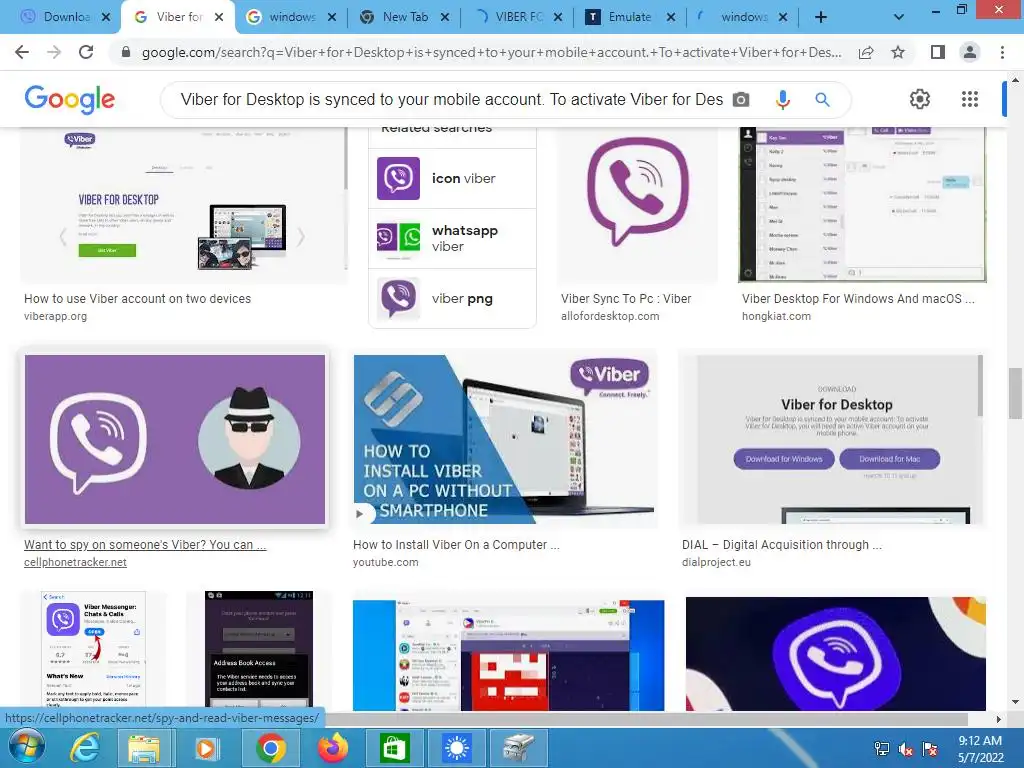Open the 'Viber Sync To Pc : Viber' result
Viewport: 1024px width, 768px height.
click(626, 298)
